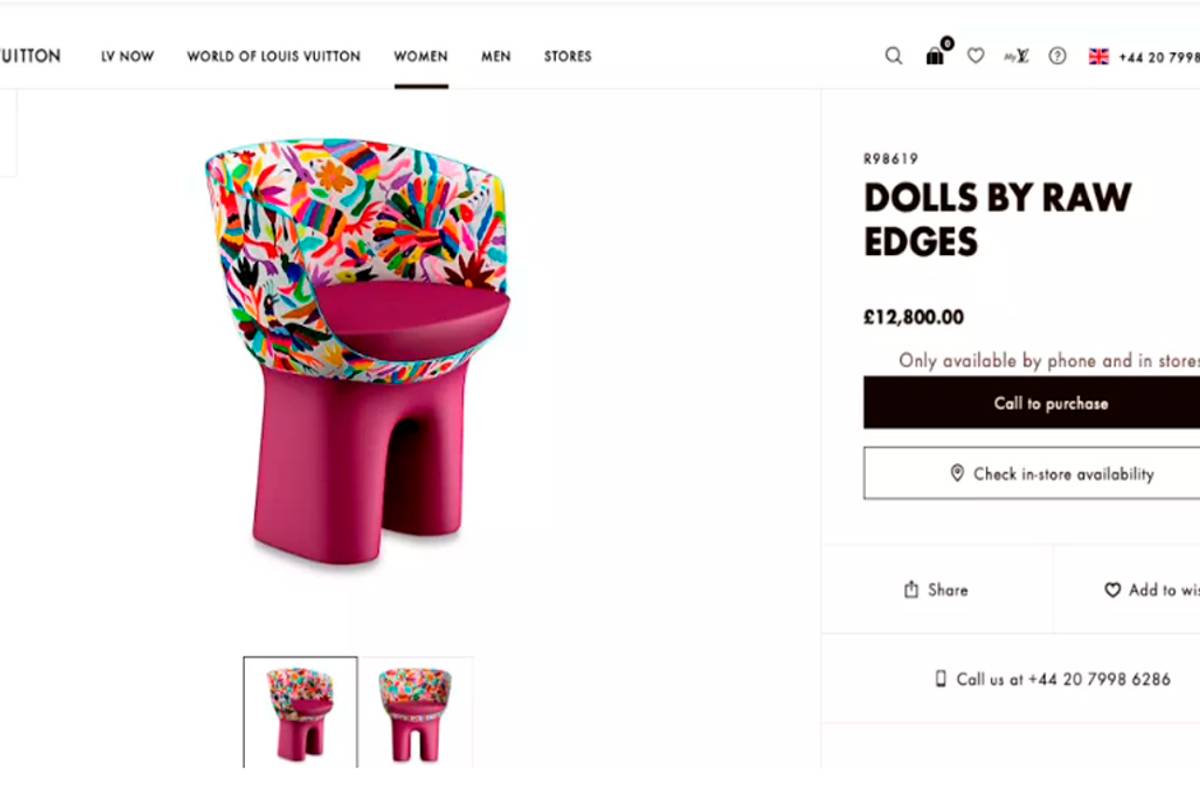The image size is (1200, 800).
Task: Click the header wishlist heart icon
Action: click(x=975, y=56)
